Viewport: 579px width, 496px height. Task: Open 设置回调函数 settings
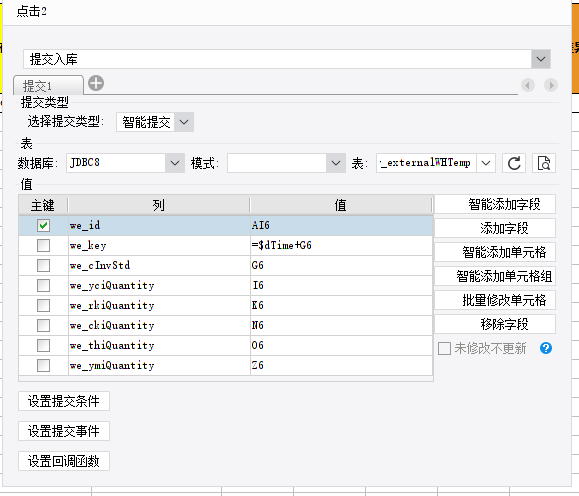coord(64,461)
